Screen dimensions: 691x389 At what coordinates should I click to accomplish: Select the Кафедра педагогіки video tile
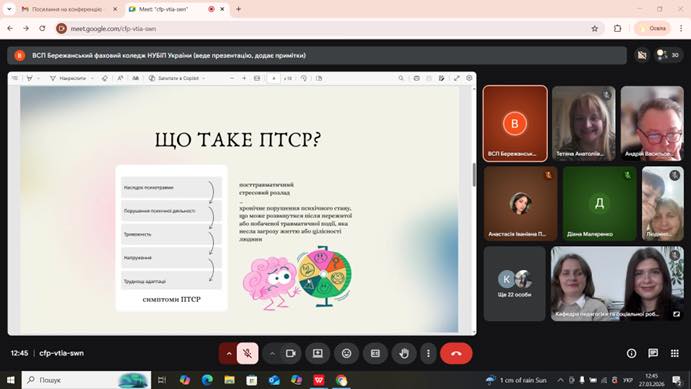(617, 284)
